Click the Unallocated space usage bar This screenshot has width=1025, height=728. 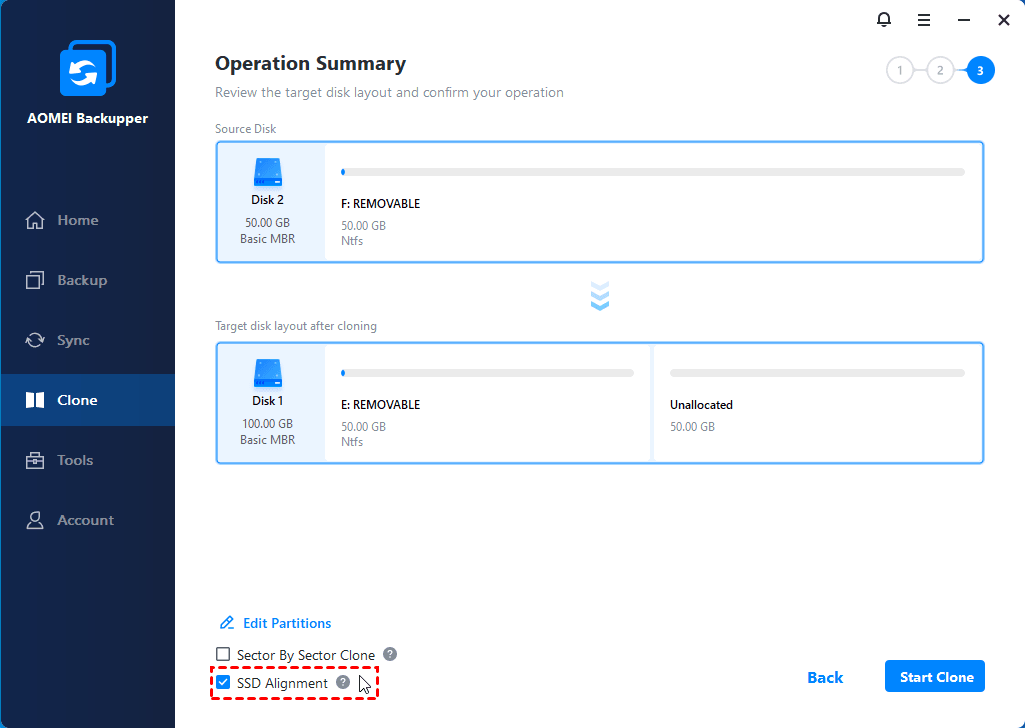point(817,373)
